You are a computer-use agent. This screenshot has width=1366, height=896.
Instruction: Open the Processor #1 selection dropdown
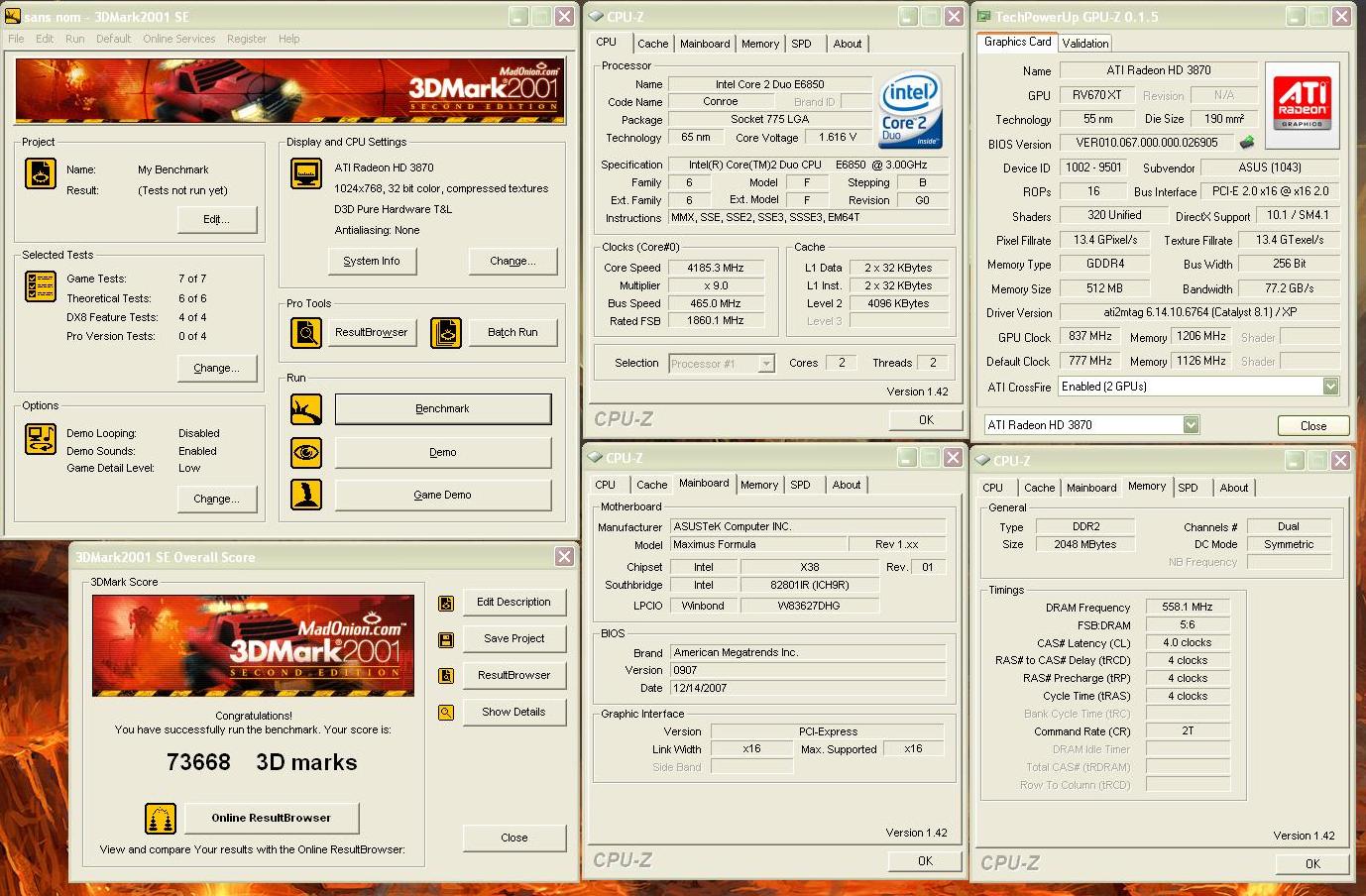point(766,364)
